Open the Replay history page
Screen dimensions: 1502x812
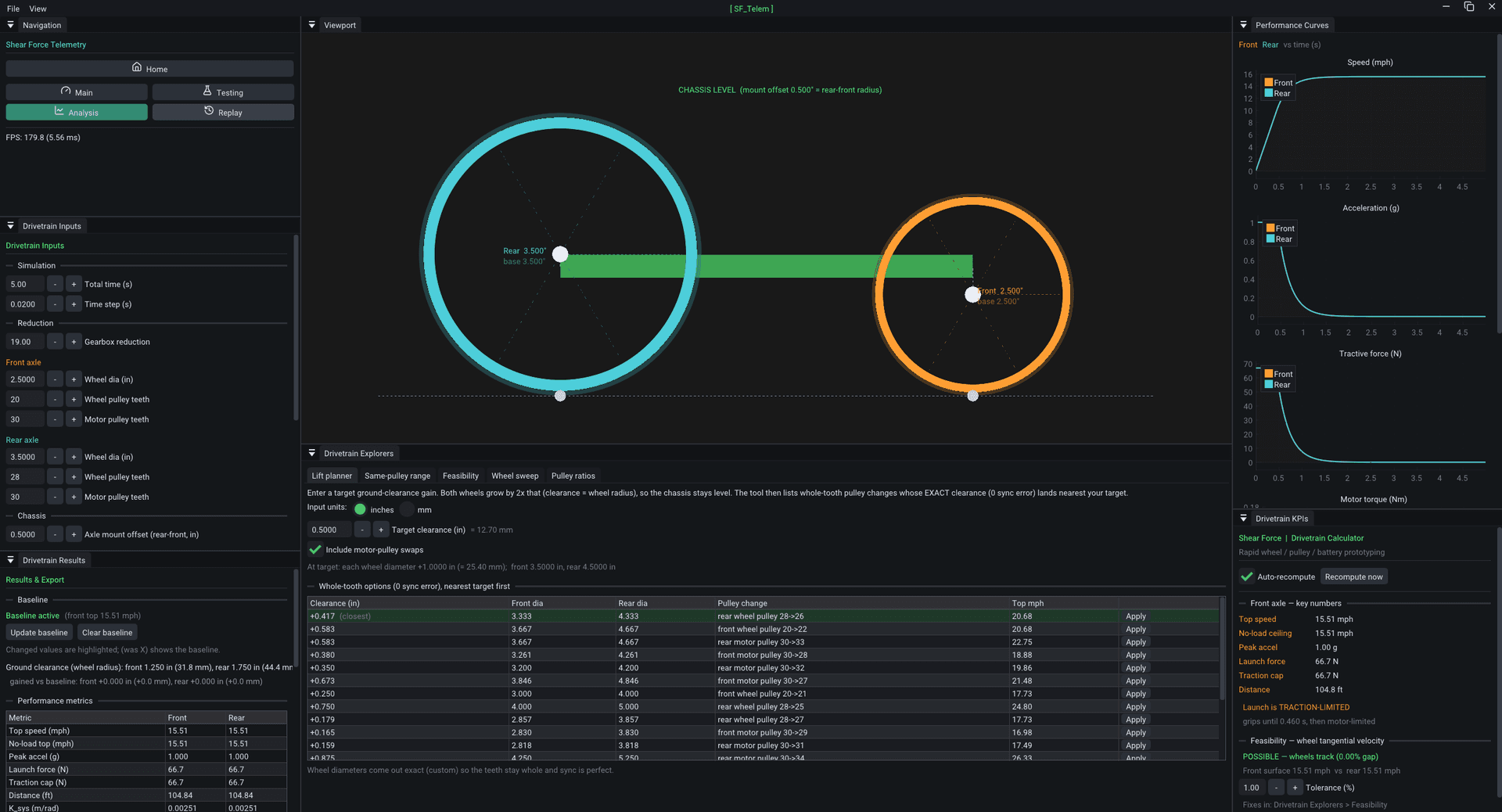pyautogui.click(x=223, y=113)
